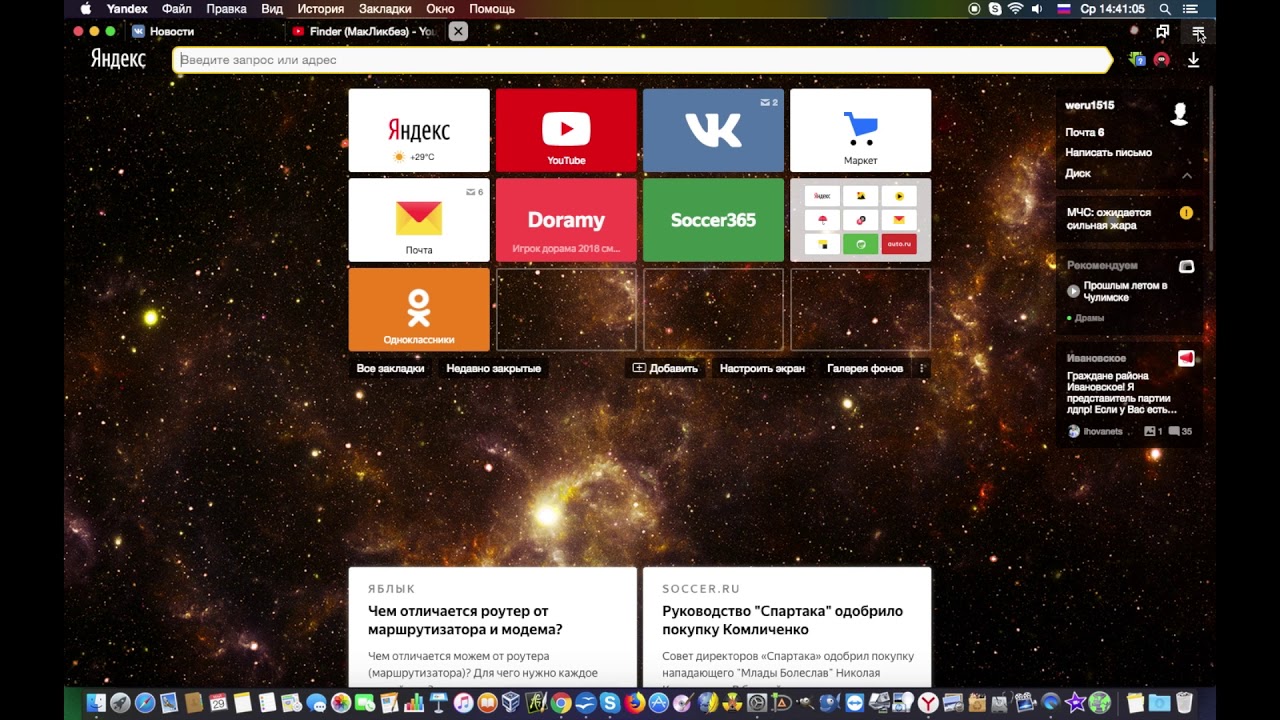Open Почта 6 in the side panel

[x=1084, y=132]
